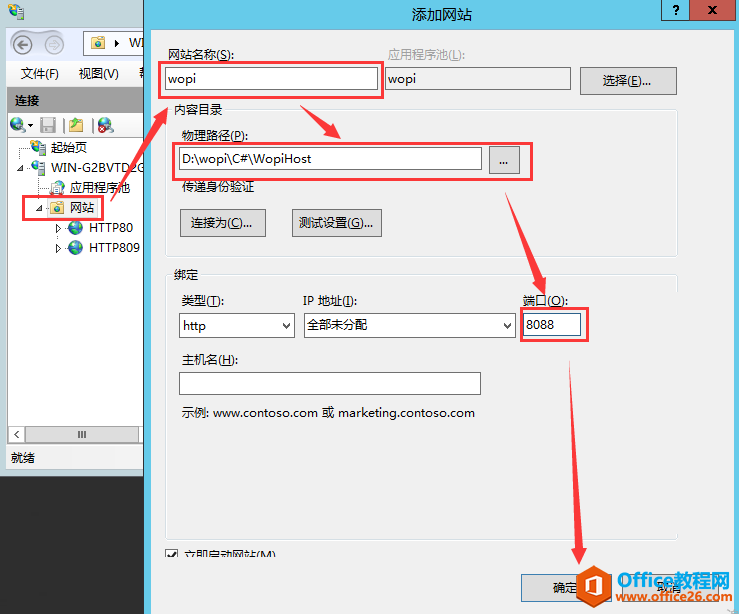Click the left arrow of tree horizontal scrollbar

(x=16, y=434)
